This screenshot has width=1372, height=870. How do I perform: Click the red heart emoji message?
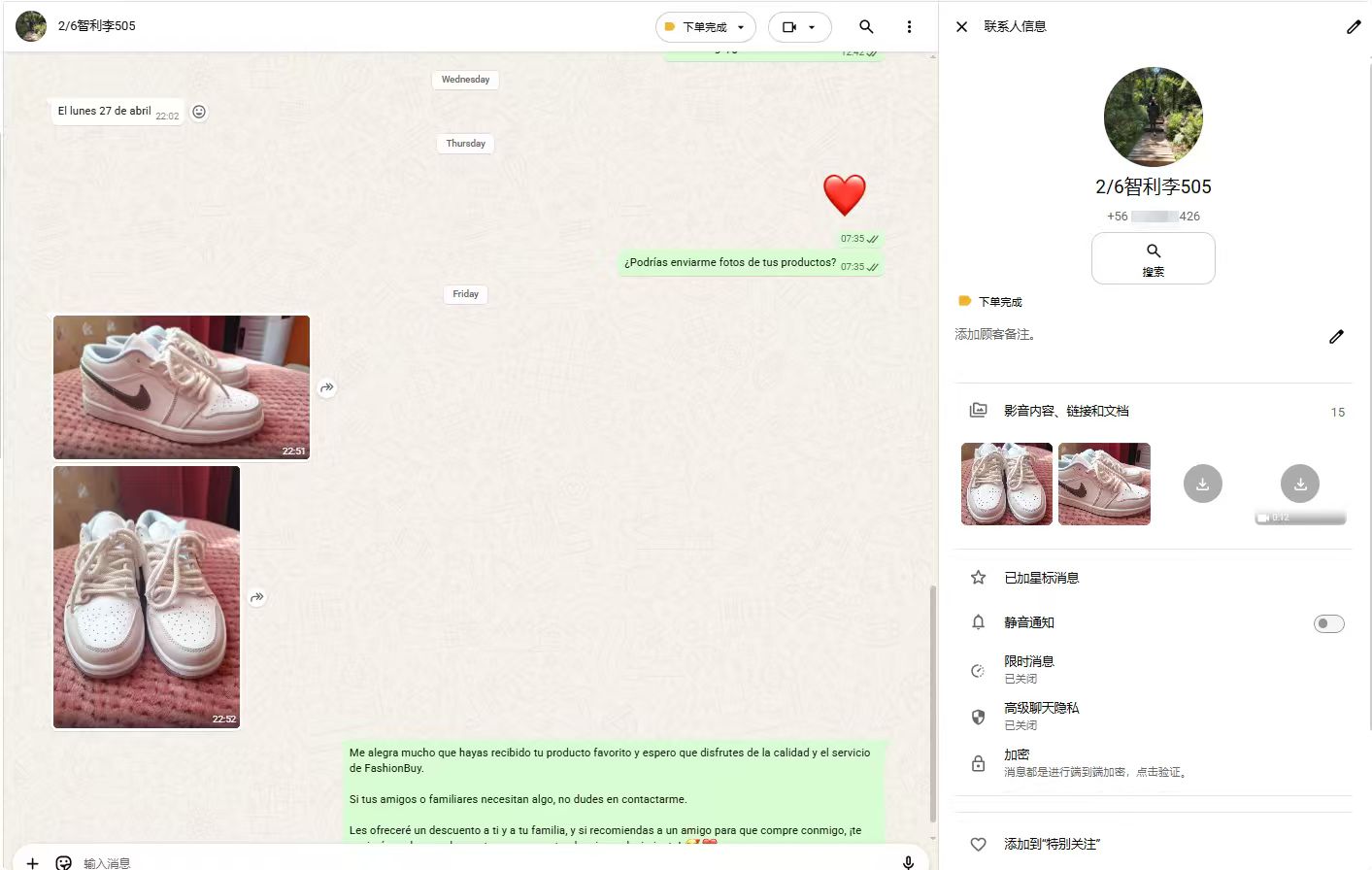[x=845, y=195]
